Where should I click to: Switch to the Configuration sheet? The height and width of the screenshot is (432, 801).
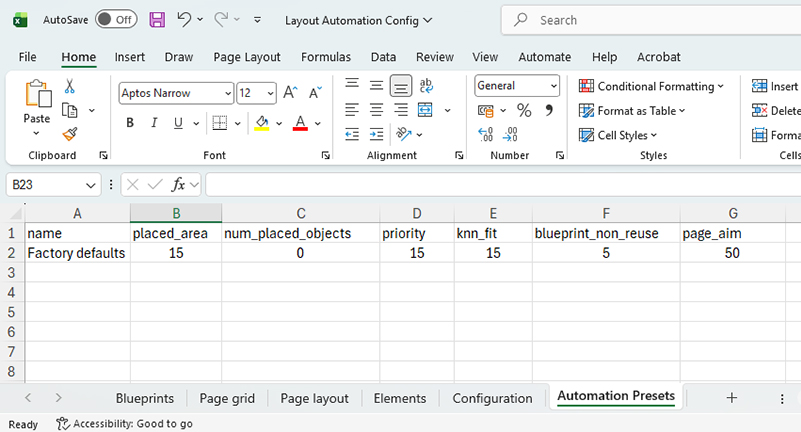click(x=492, y=398)
